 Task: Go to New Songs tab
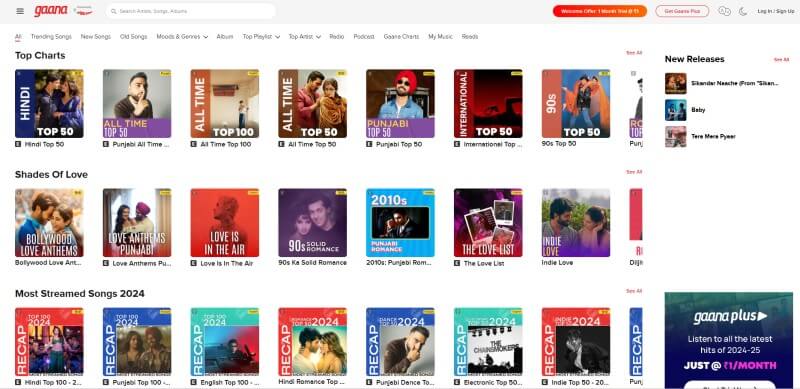tap(95, 37)
